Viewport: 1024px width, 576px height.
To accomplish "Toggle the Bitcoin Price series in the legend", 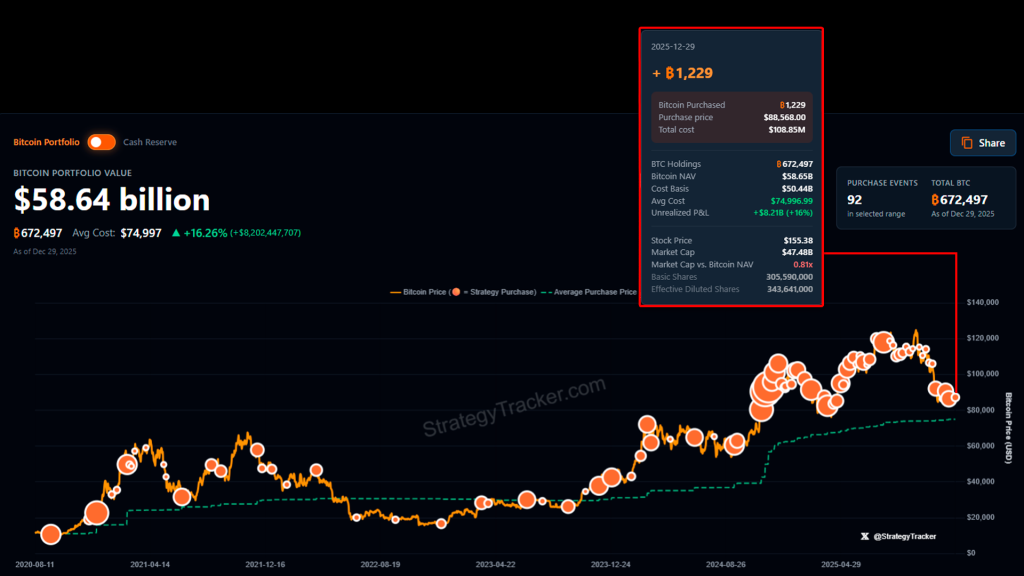I will [x=420, y=292].
